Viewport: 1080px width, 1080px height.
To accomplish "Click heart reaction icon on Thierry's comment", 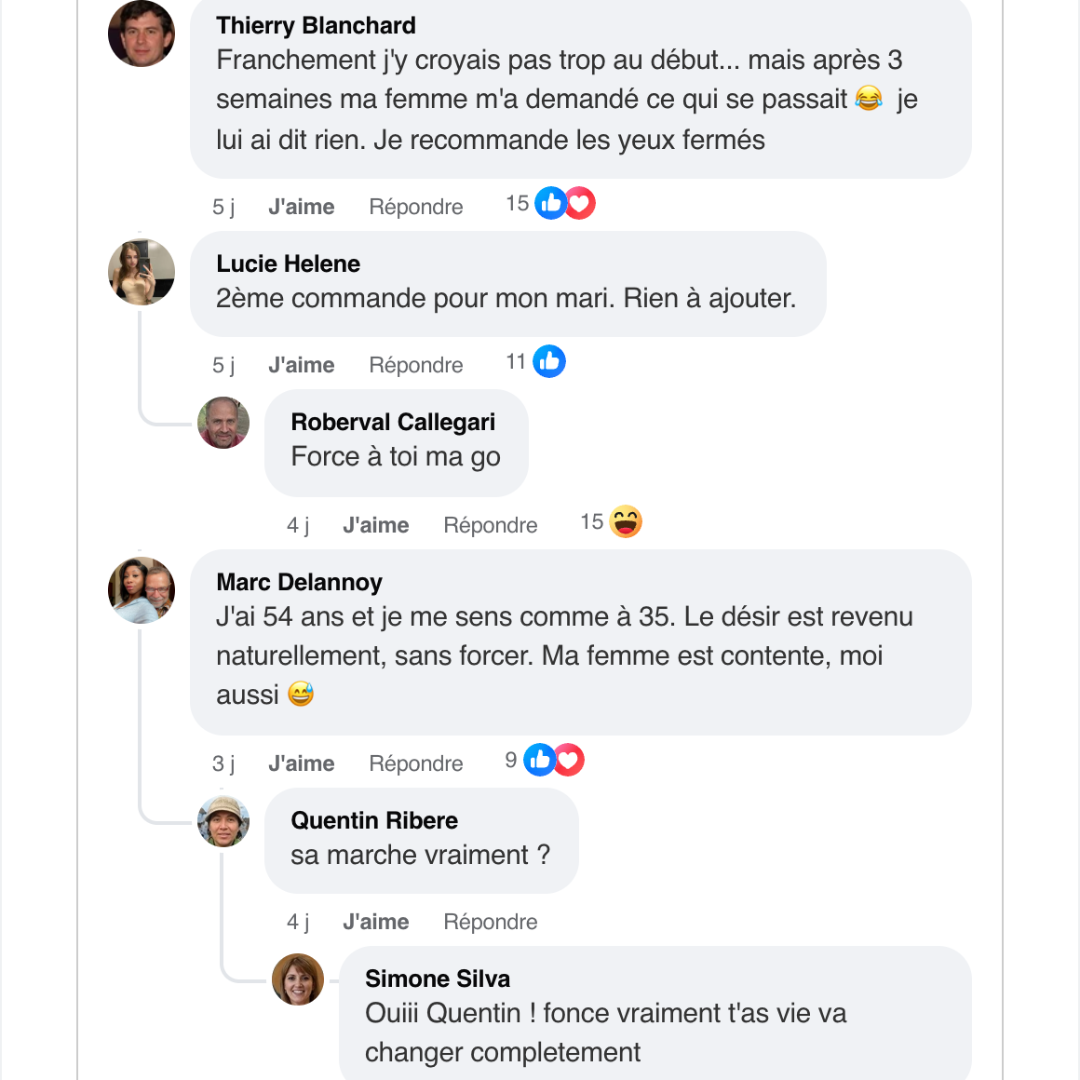I will click(x=579, y=204).
